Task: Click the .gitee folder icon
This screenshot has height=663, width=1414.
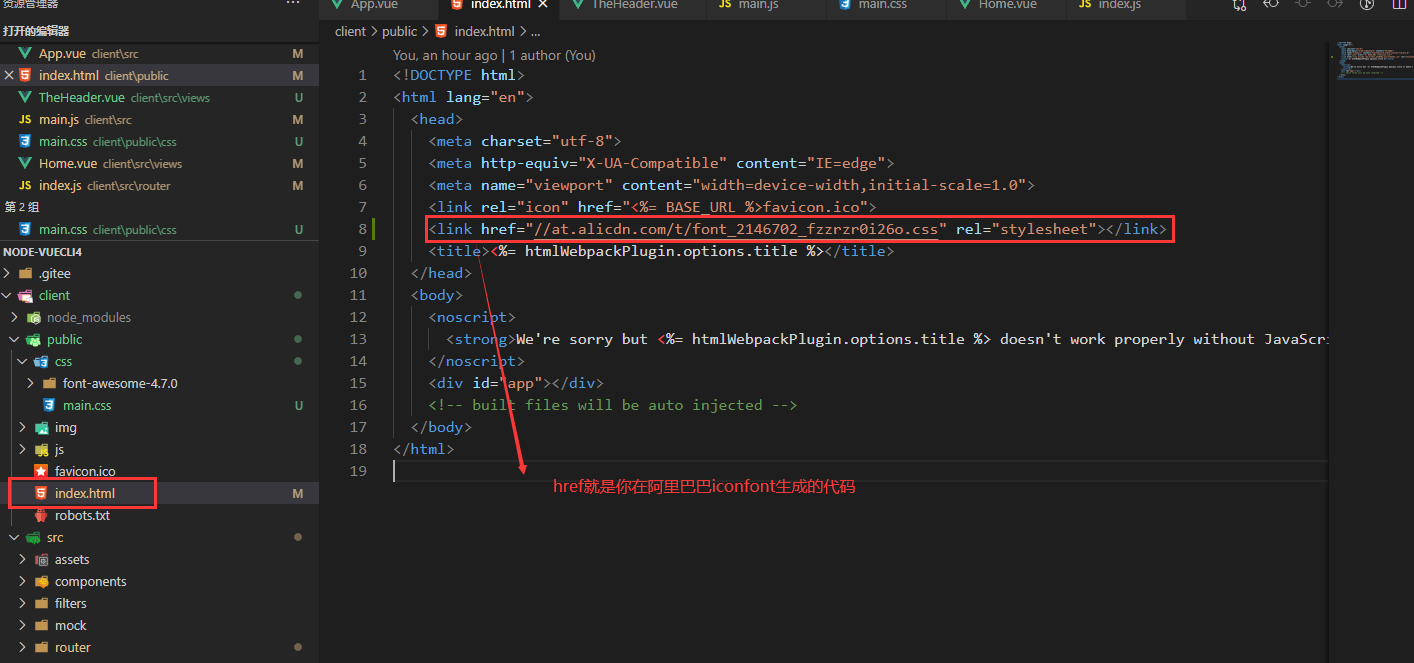Action: [x=26, y=273]
